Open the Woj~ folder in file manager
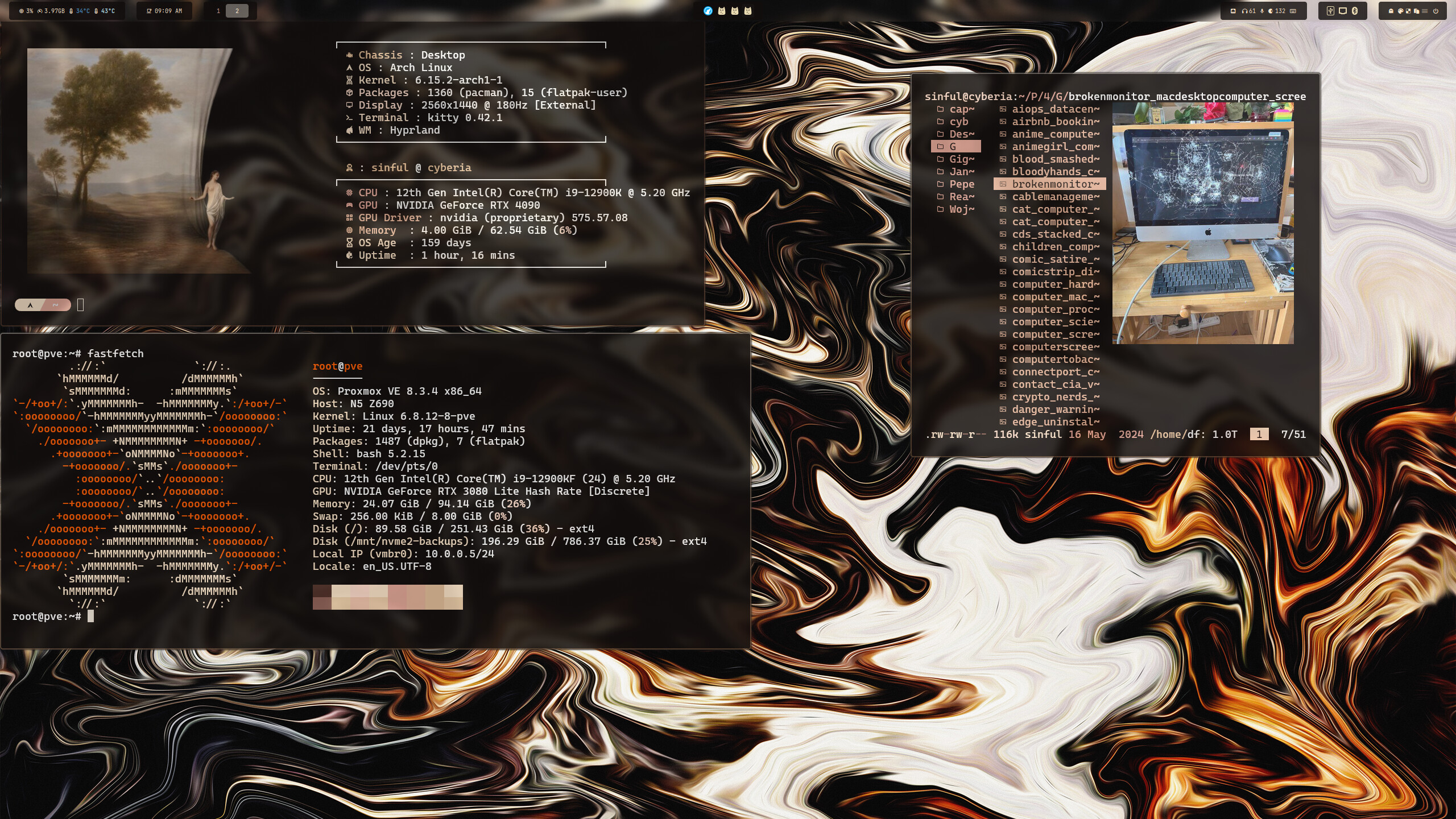 956,209
